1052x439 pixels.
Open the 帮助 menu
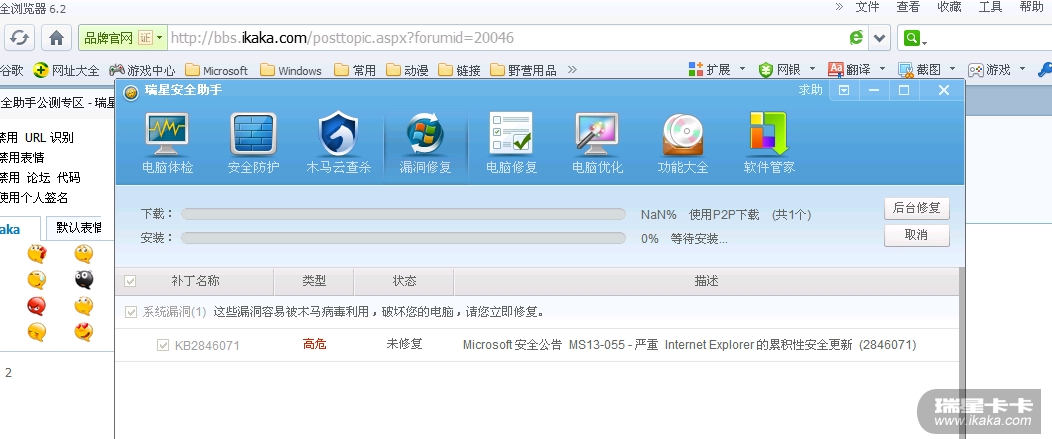pos(1031,7)
